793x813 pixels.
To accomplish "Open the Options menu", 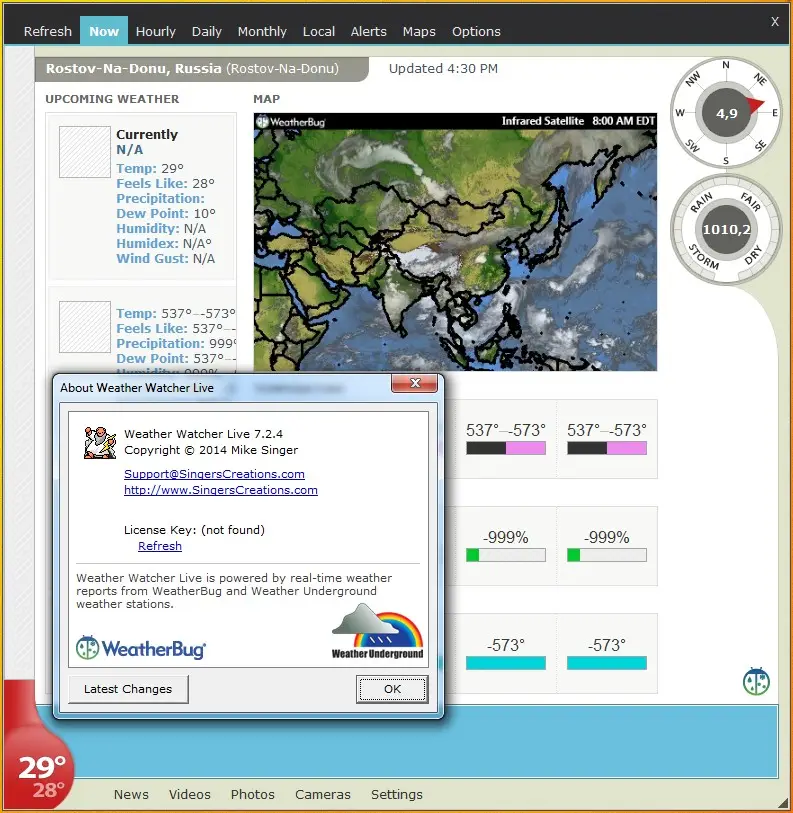I will tap(476, 32).
